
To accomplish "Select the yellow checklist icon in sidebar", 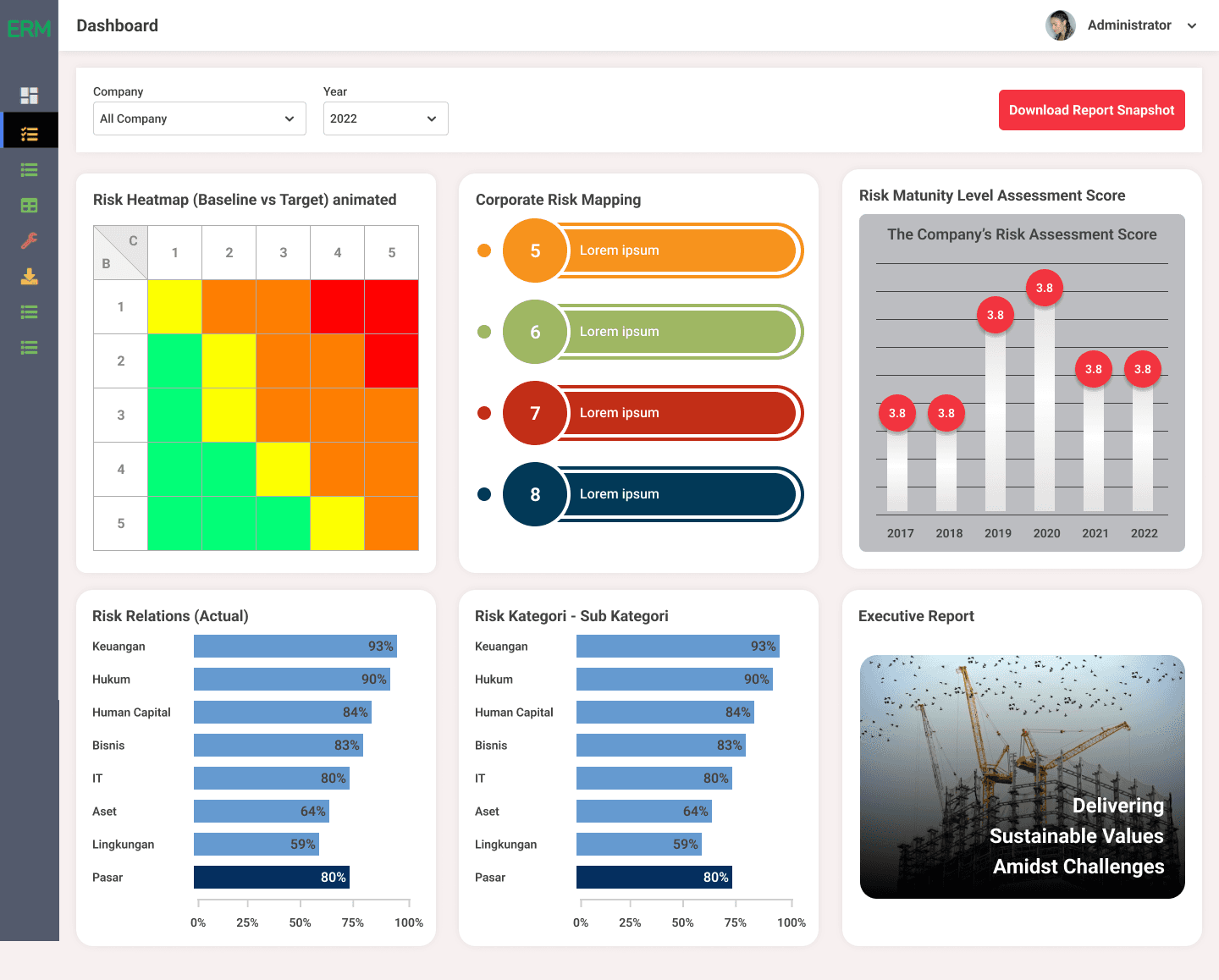I will point(30,134).
